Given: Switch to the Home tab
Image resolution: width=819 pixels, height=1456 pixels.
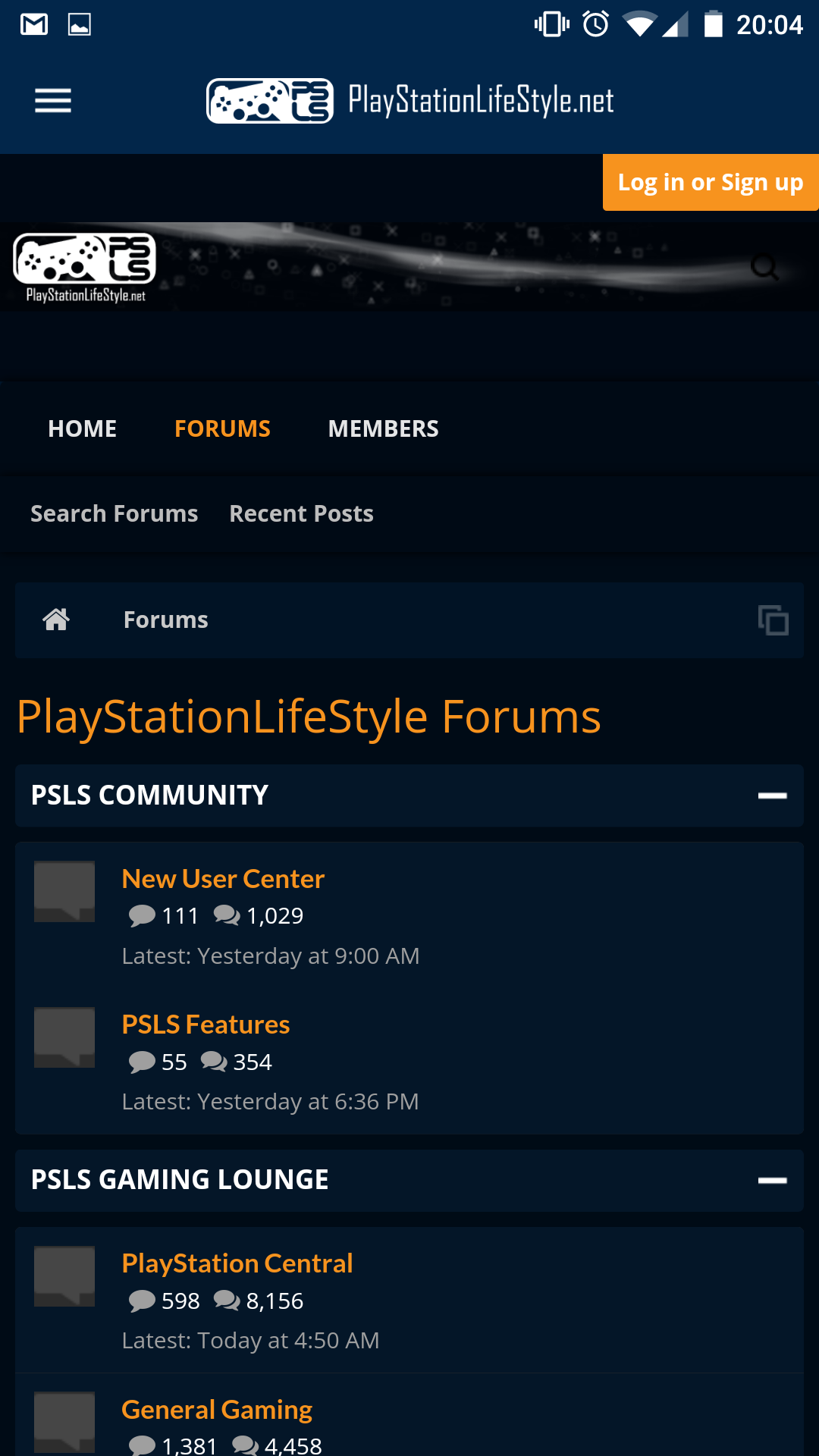Looking at the screenshot, I should tap(83, 428).
